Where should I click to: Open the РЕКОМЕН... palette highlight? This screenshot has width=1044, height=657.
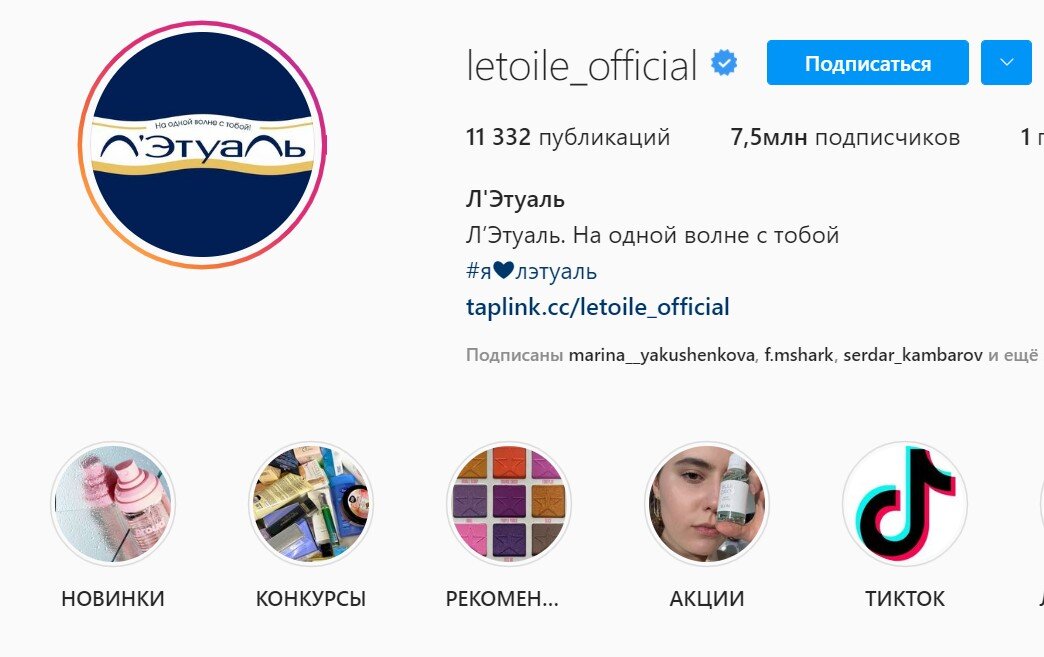click(x=509, y=504)
